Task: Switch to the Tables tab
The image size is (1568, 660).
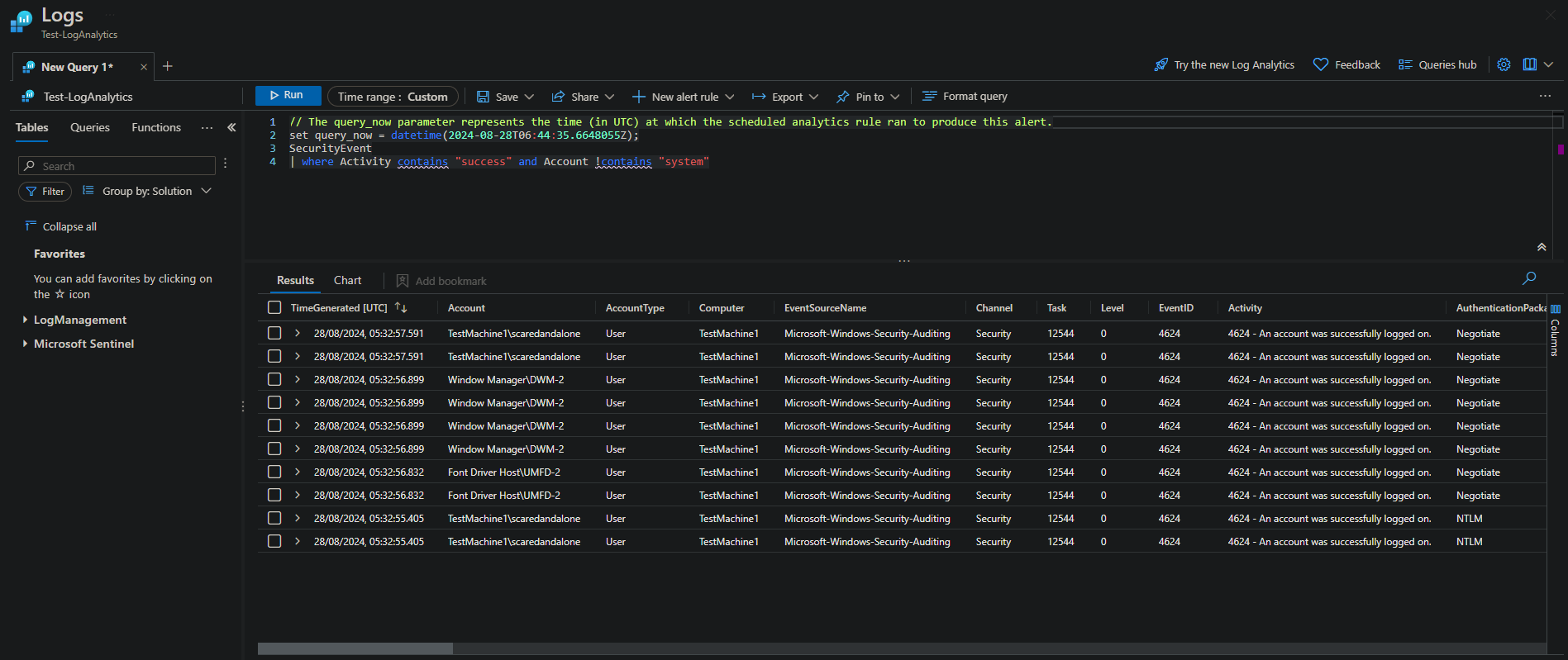Action: pyautogui.click(x=31, y=127)
